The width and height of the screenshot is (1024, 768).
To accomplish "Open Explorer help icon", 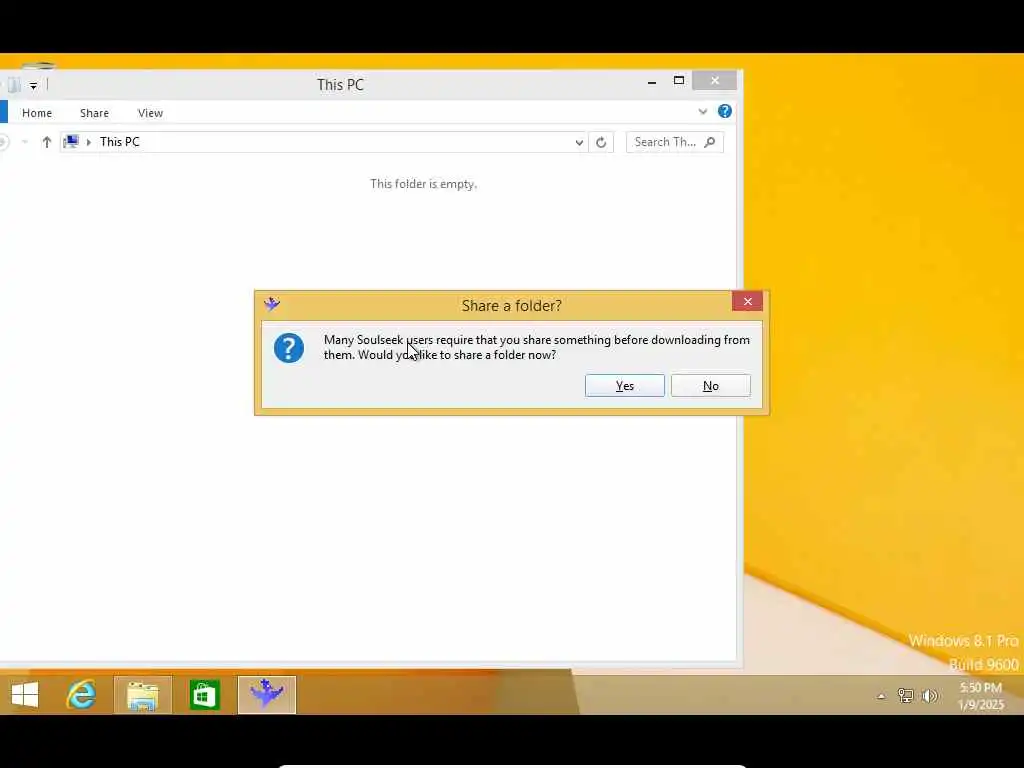I will [725, 111].
